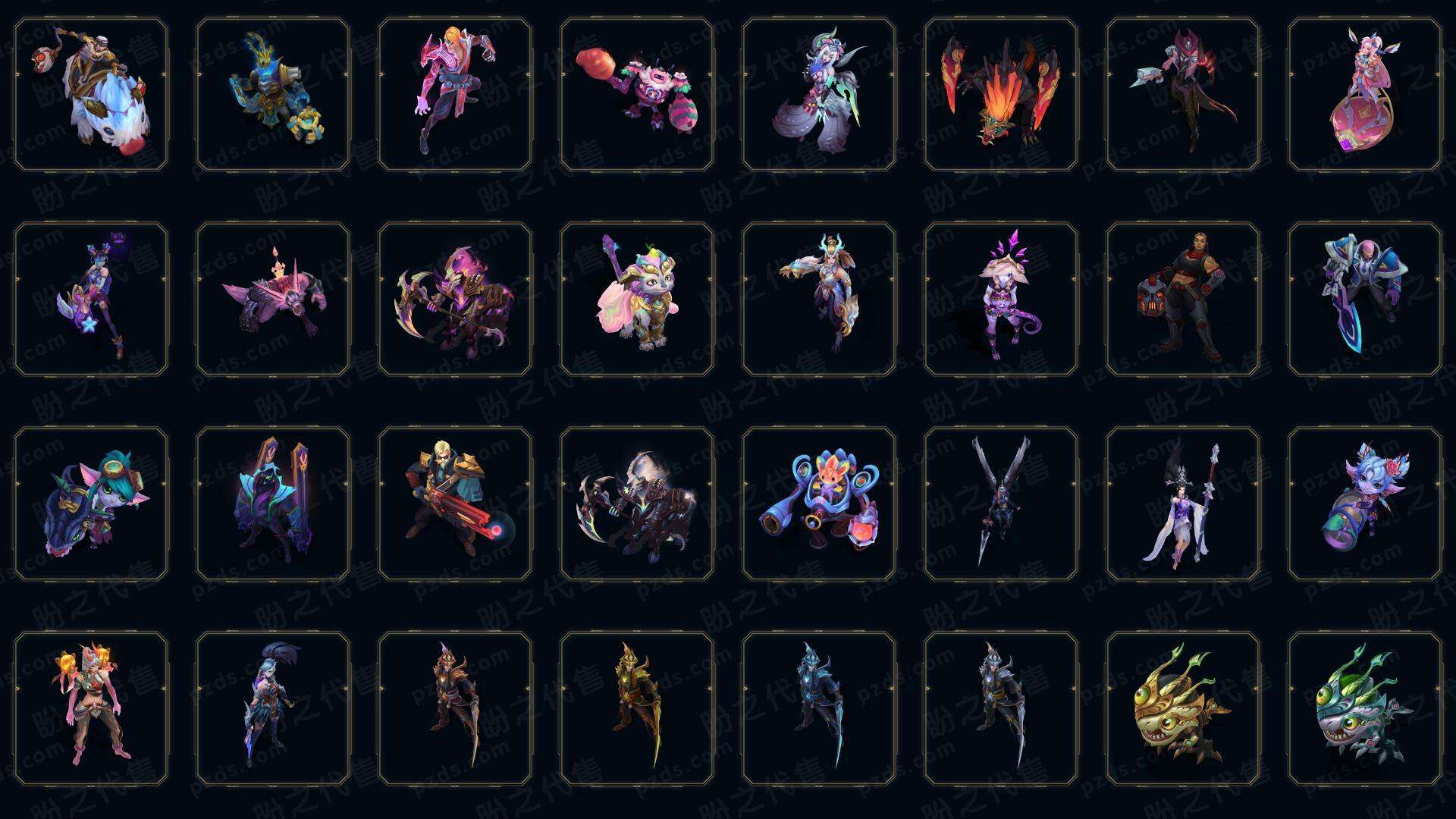Choose the purple crystal-haired yordle skin
1456x819 pixels.
pyautogui.click(x=1001, y=299)
